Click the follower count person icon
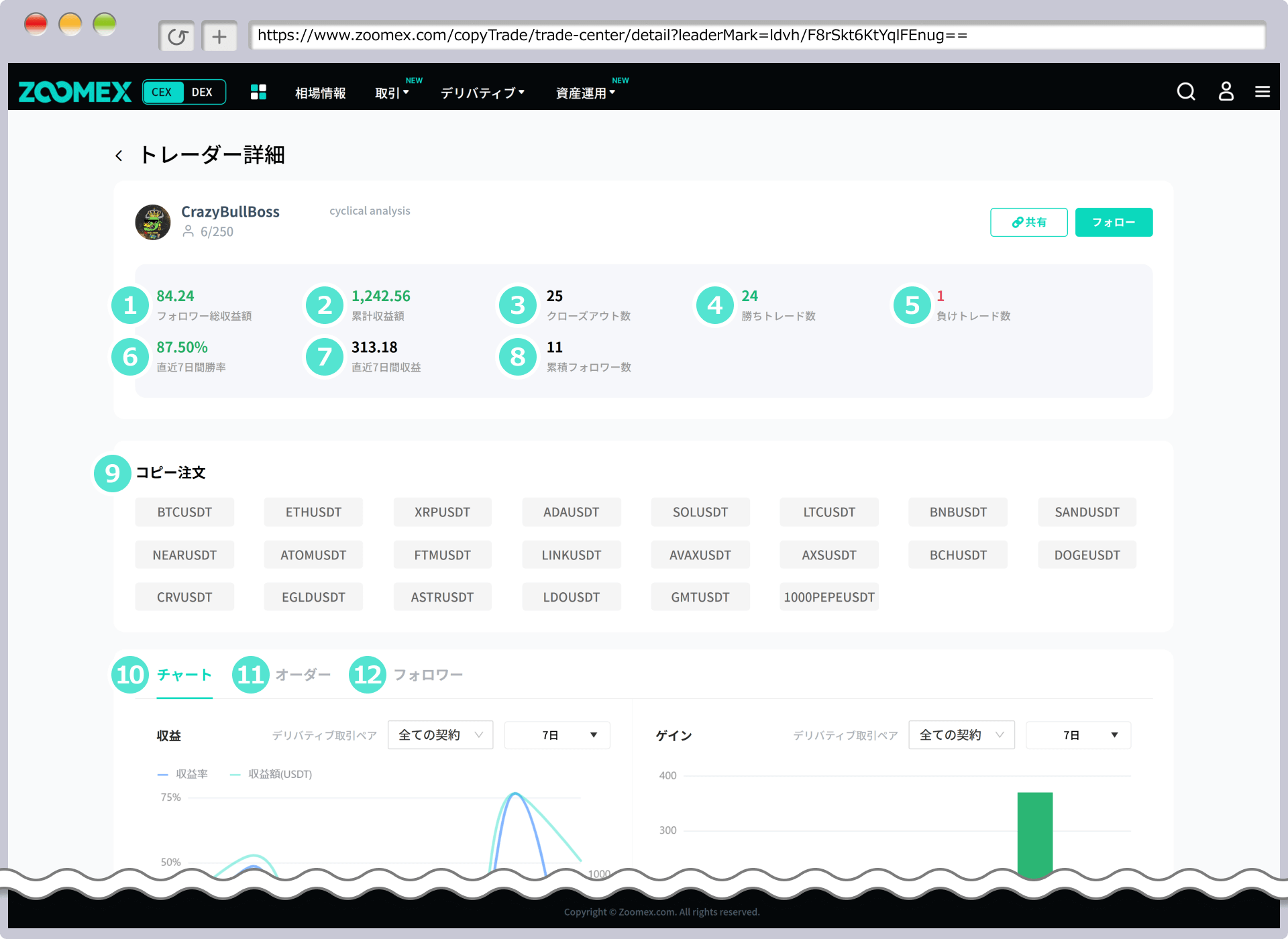The image size is (1288, 939). pos(189,231)
